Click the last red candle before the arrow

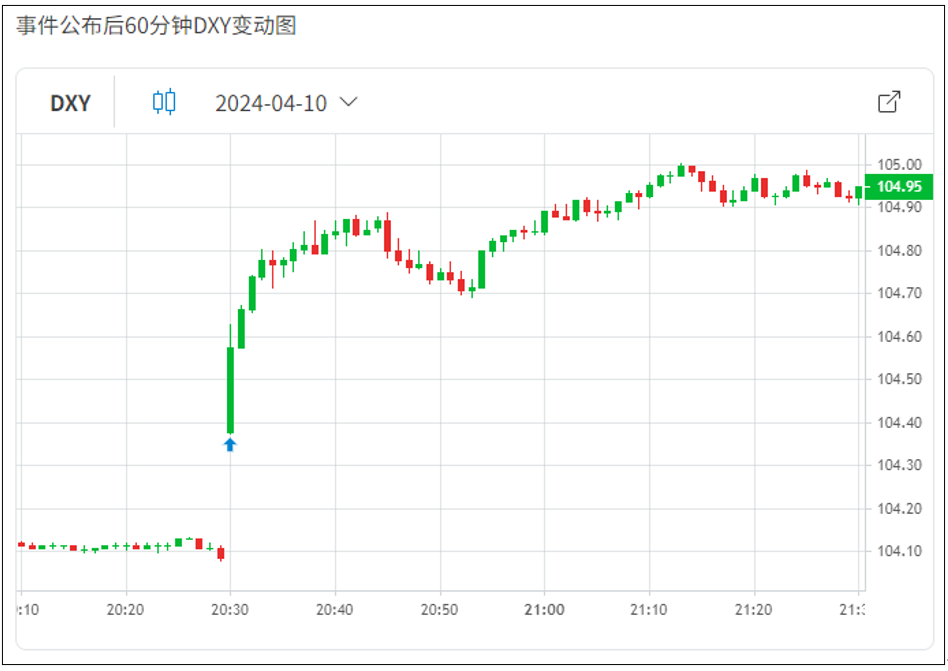point(221,553)
